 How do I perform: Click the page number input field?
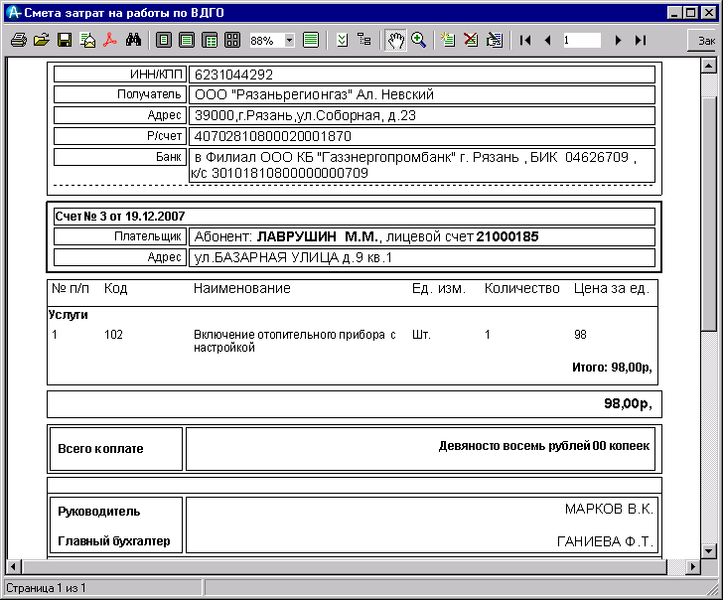(581, 40)
